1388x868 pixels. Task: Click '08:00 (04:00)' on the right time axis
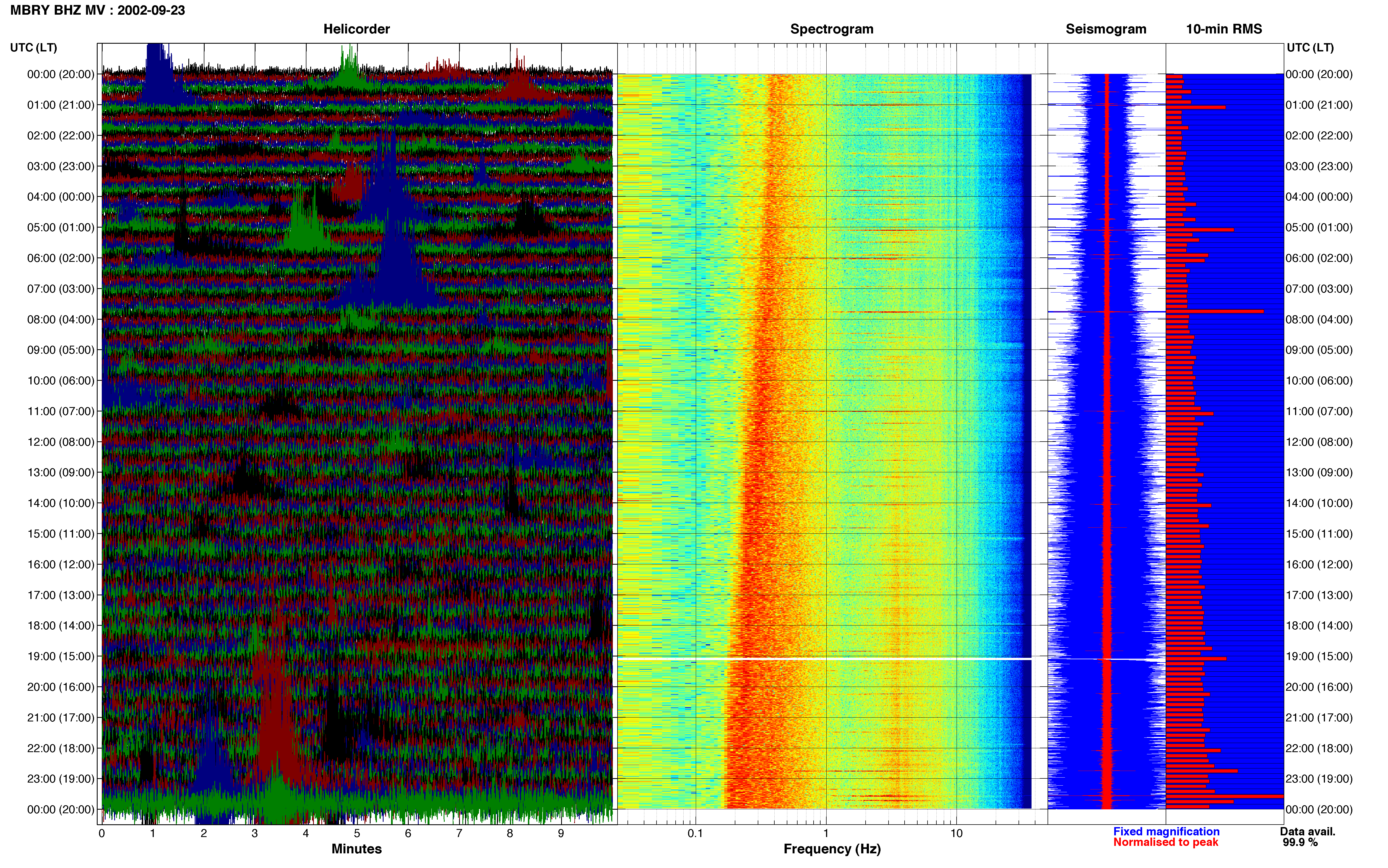(x=1319, y=319)
